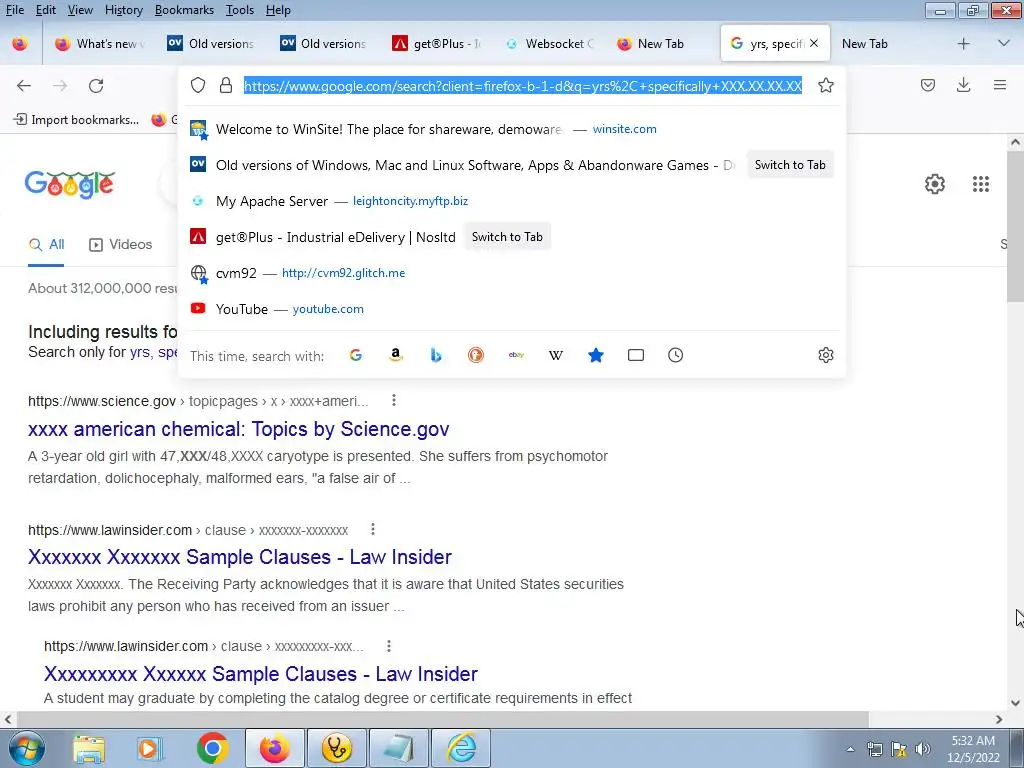Select the All search filter
The image size is (1024, 768).
click(46, 244)
